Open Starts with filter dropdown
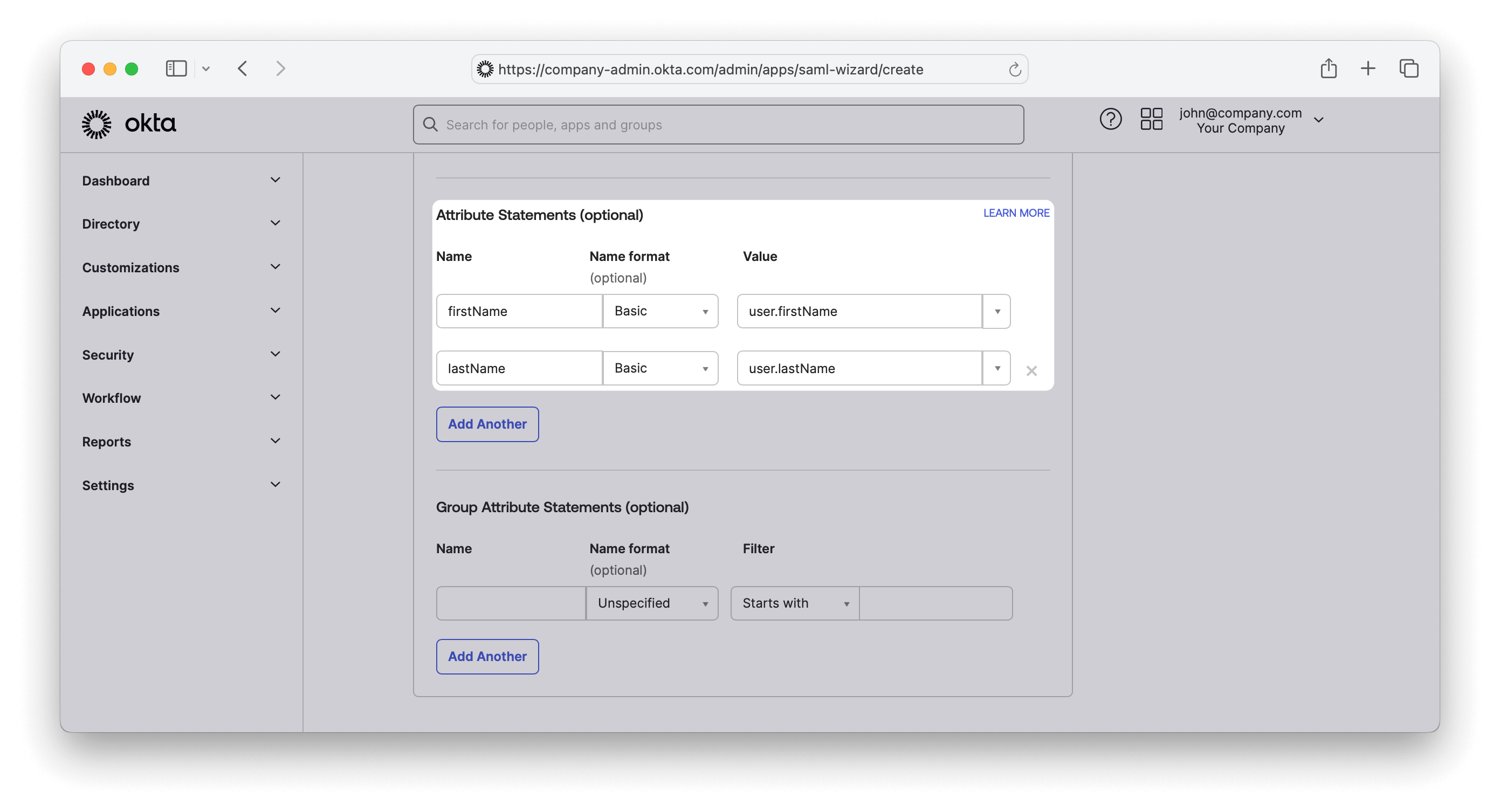 click(795, 603)
